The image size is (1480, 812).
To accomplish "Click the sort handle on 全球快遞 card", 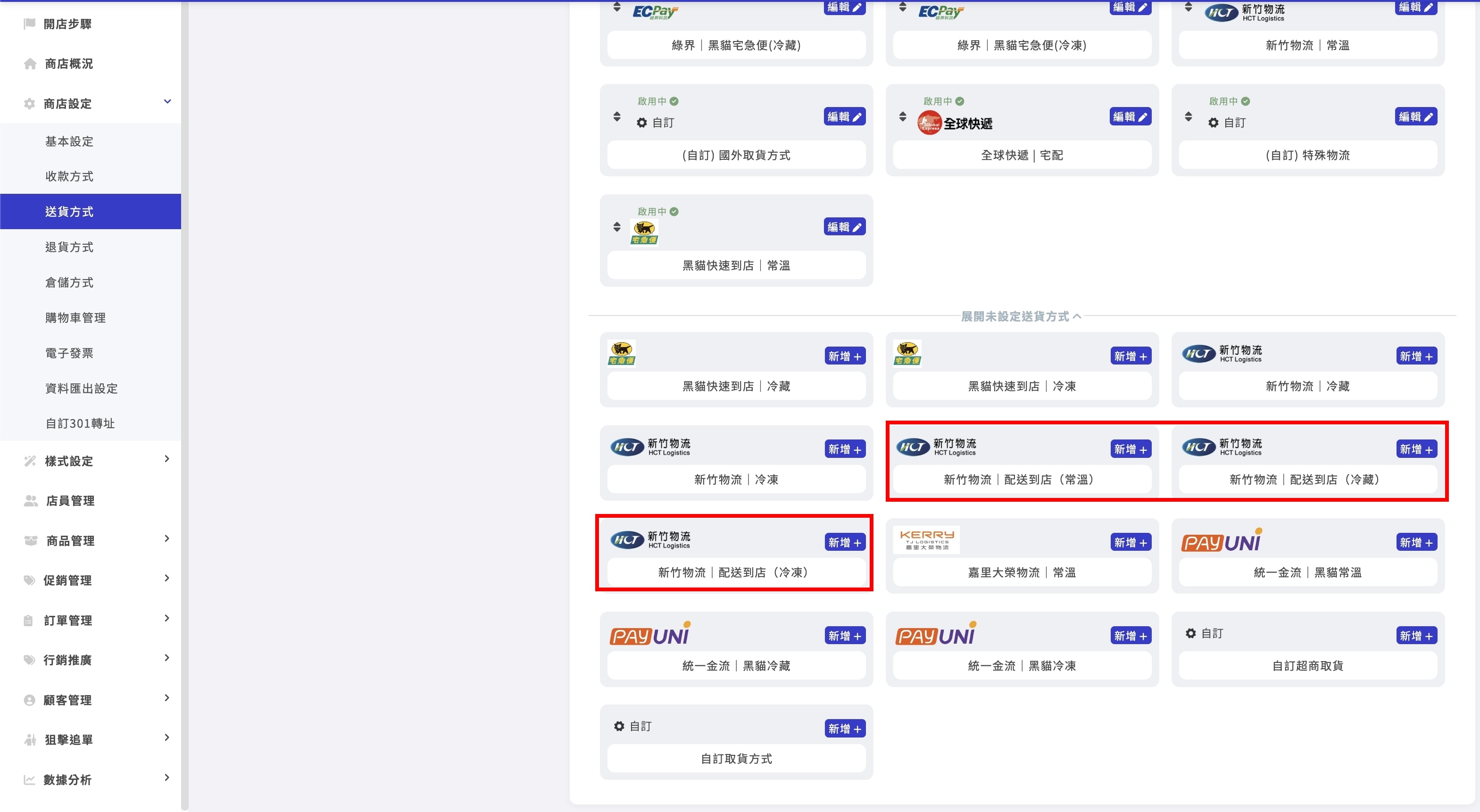I will 903,116.
